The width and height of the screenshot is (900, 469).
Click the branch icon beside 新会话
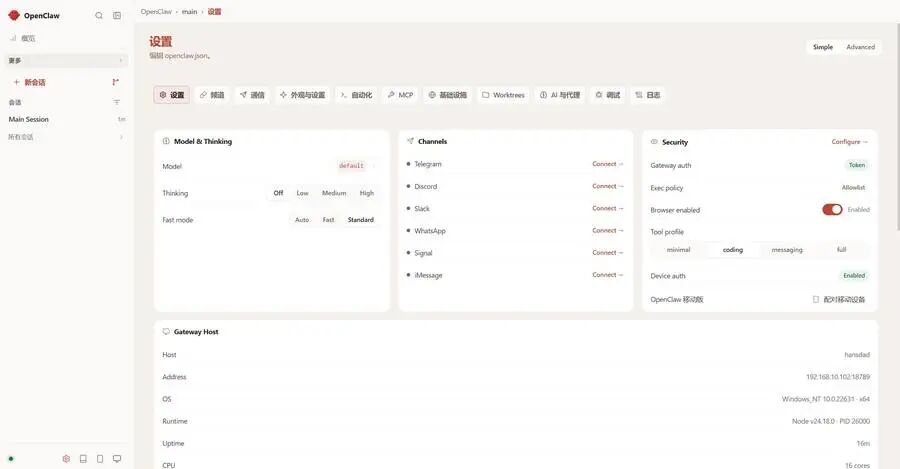point(115,82)
